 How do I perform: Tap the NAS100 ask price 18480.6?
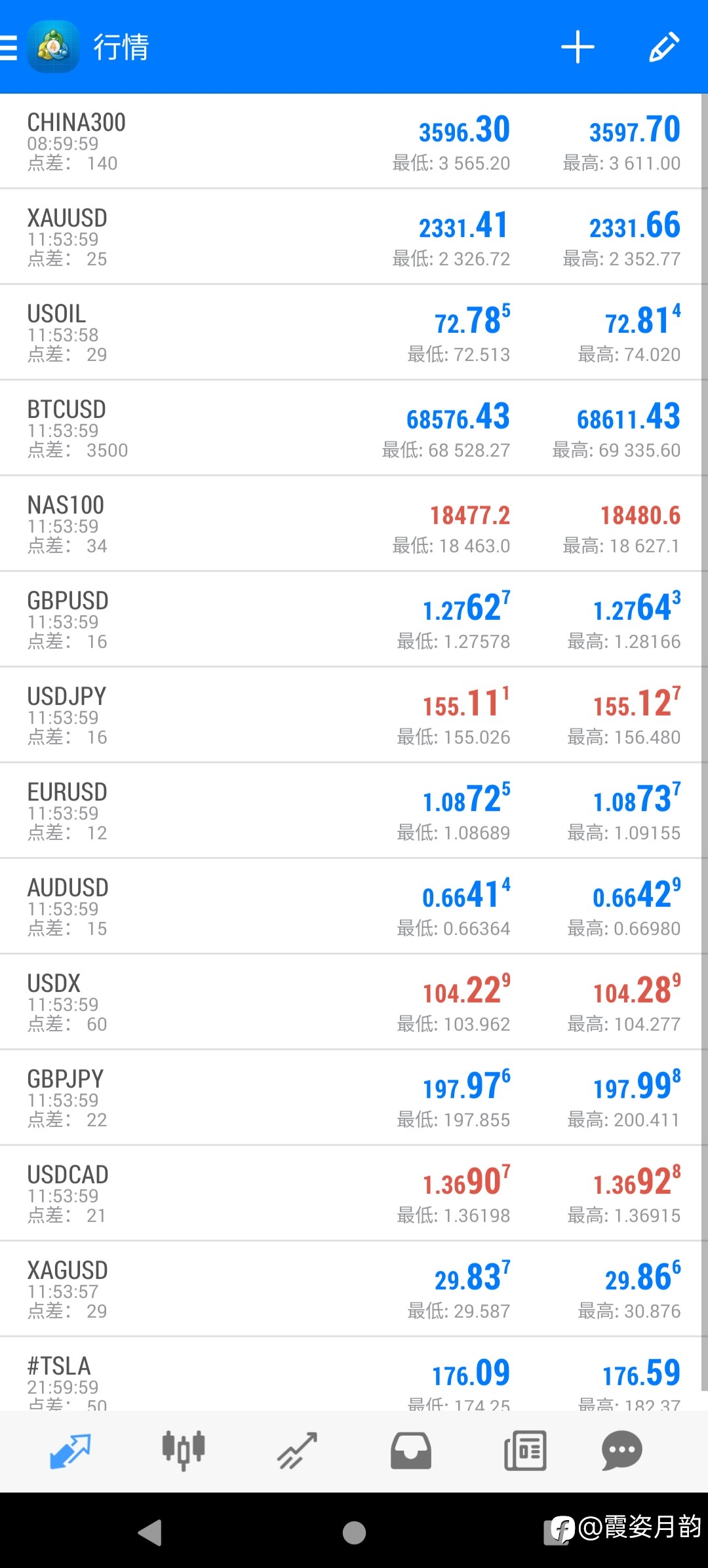point(640,516)
